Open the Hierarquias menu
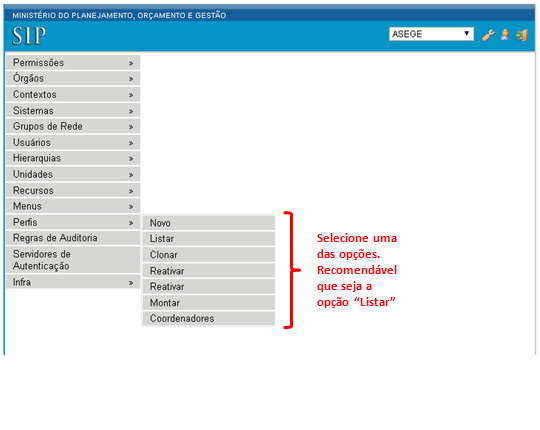This screenshot has width=540, height=430. [73, 158]
